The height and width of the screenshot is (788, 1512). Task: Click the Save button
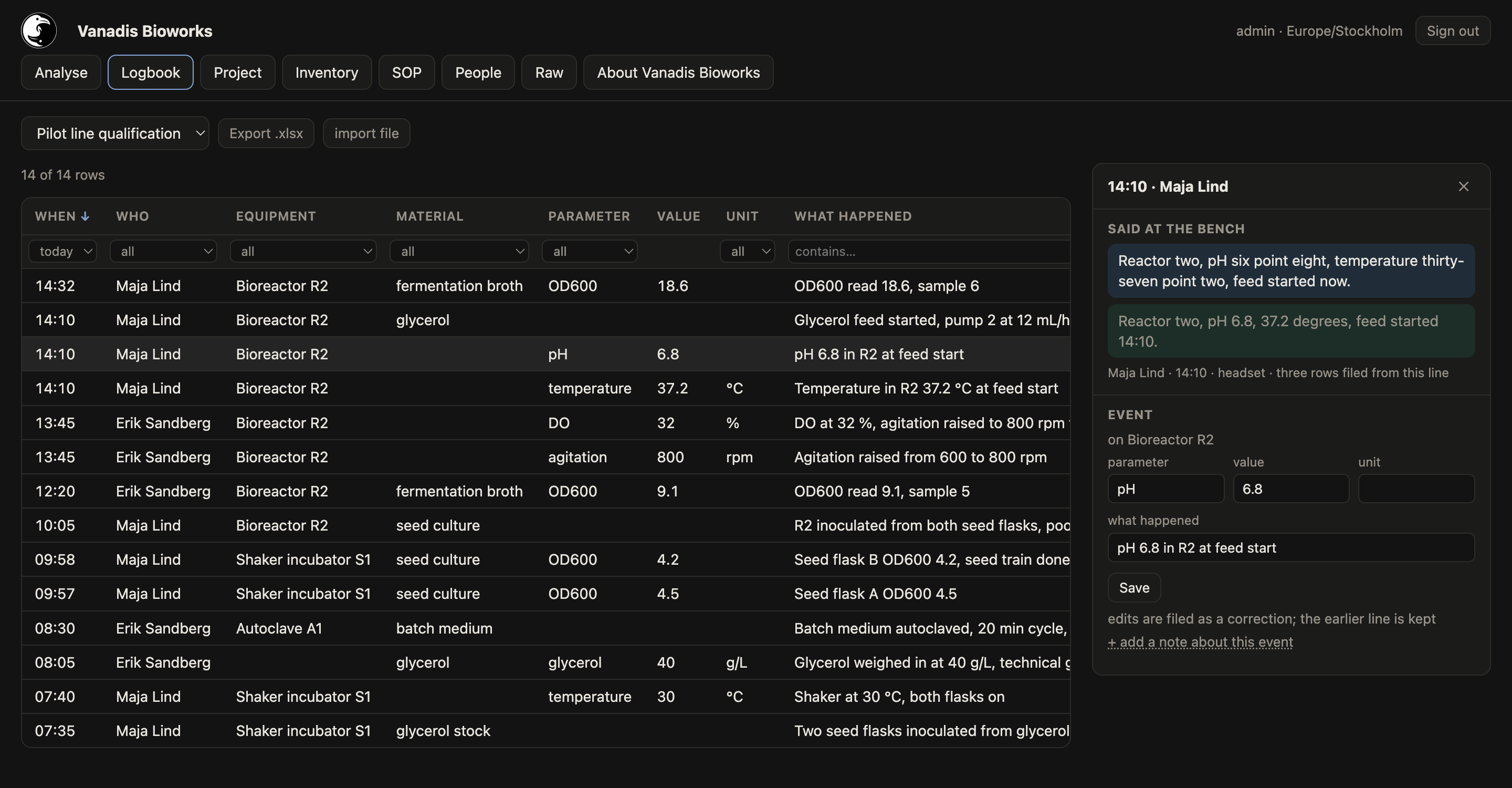(1134, 587)
